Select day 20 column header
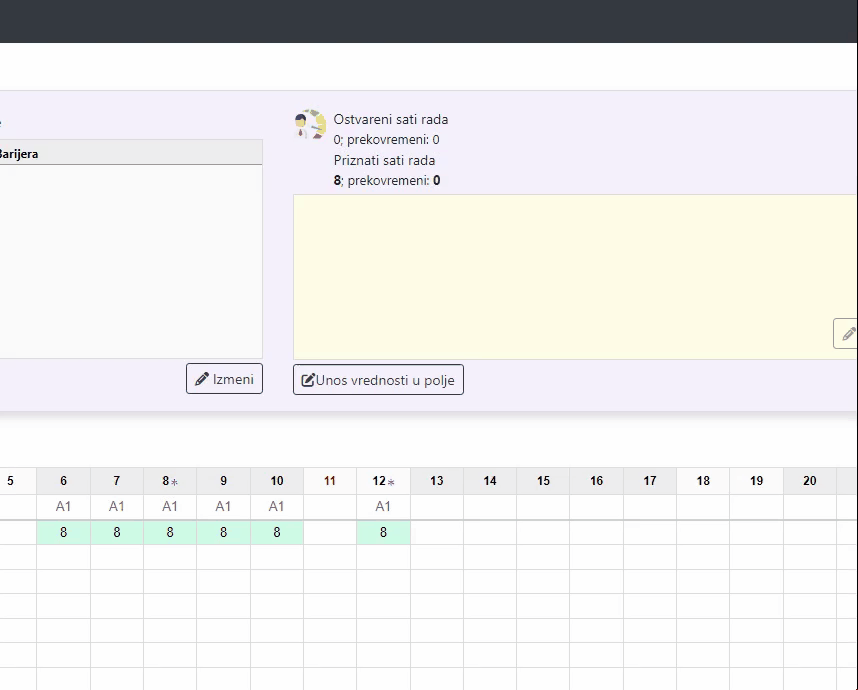This screenshot has width=858, height=690. [x=809, y=481]
